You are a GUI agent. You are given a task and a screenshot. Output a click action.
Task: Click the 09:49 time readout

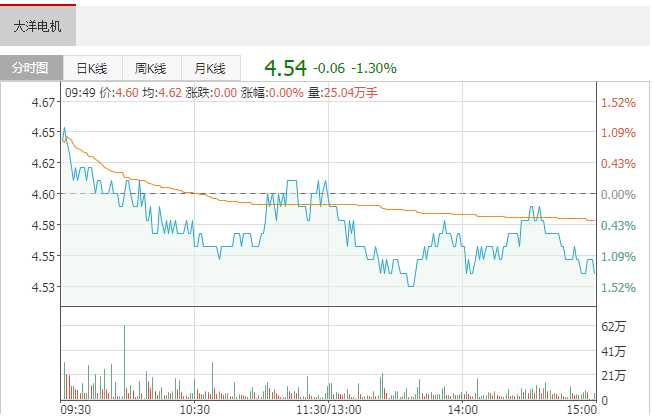80,92
